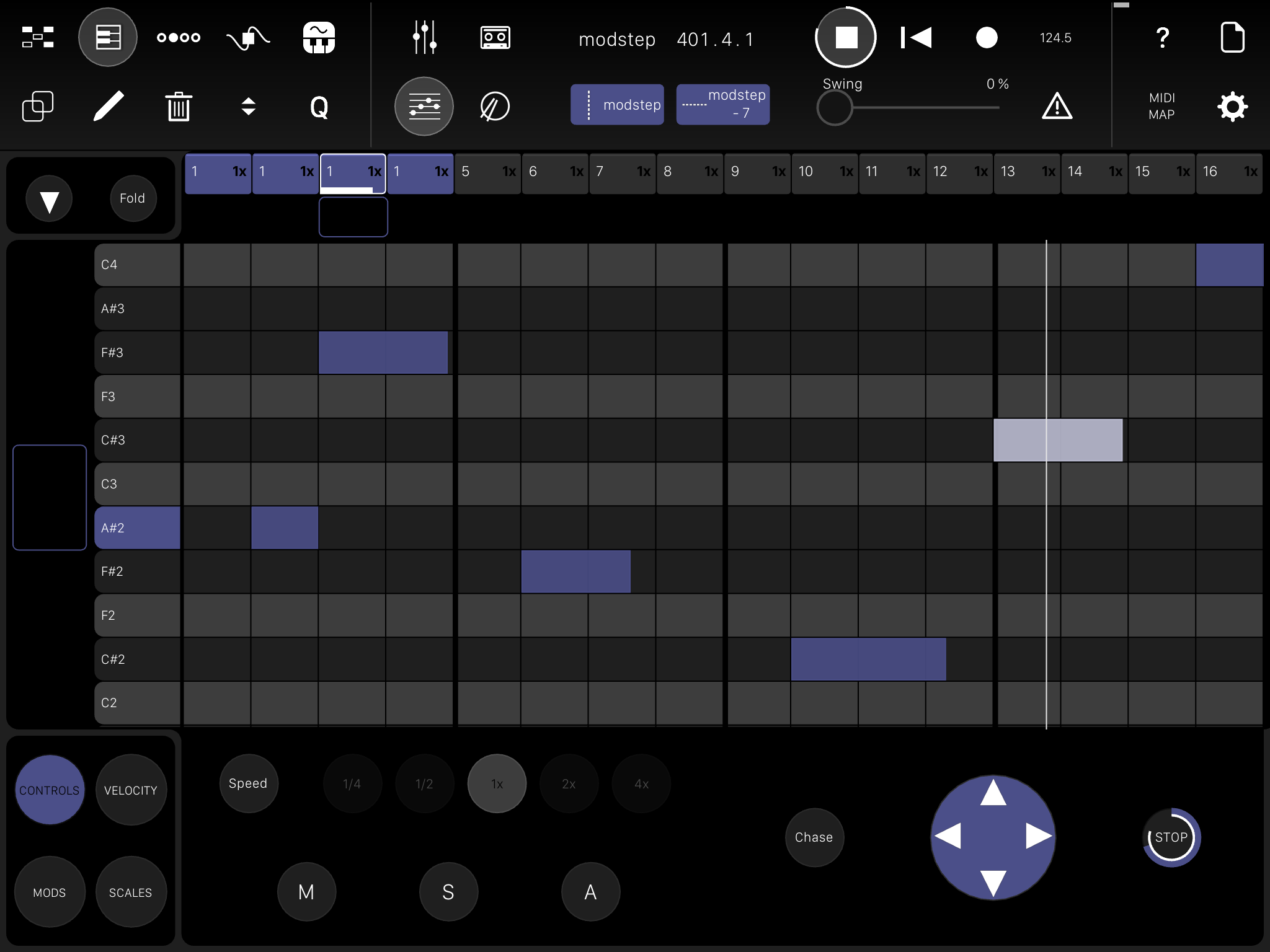
Task: Click the warning triangle icon
Action: click(x=1057, y=106)
